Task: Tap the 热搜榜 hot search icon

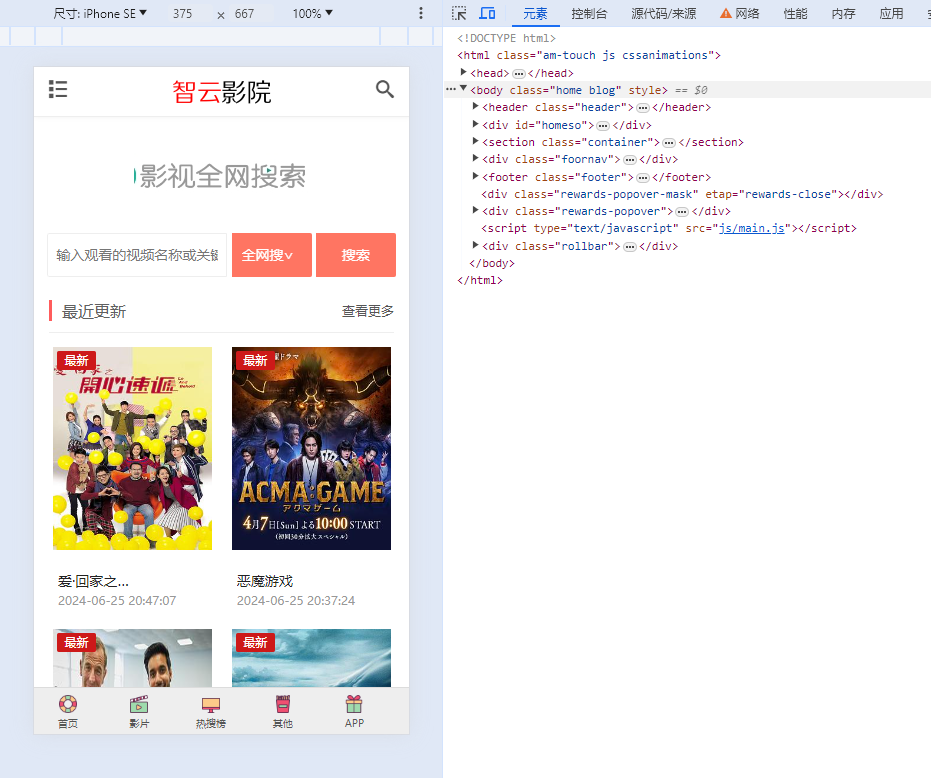Action: coord(211,704)
